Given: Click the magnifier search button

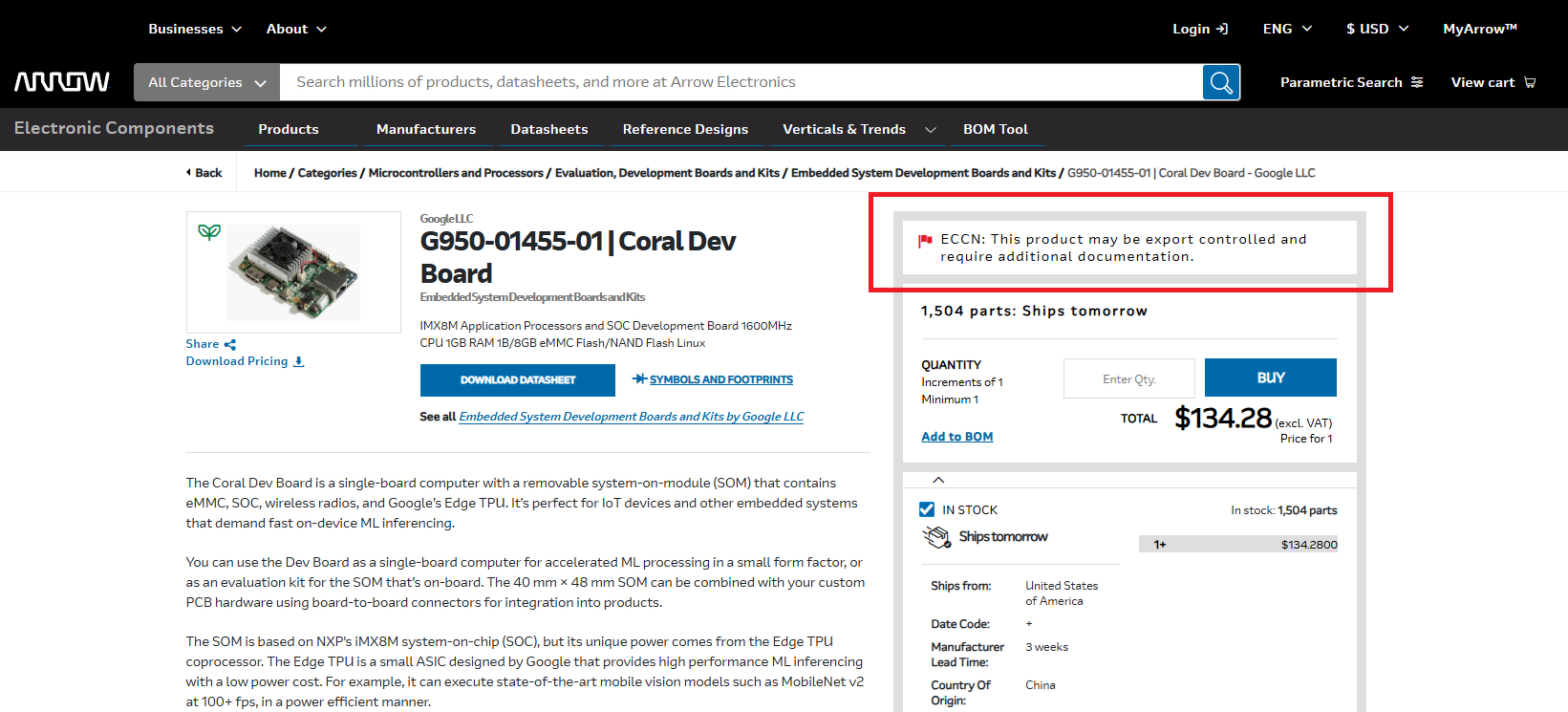Looking at the screenshot, I should pos(1221,82).
